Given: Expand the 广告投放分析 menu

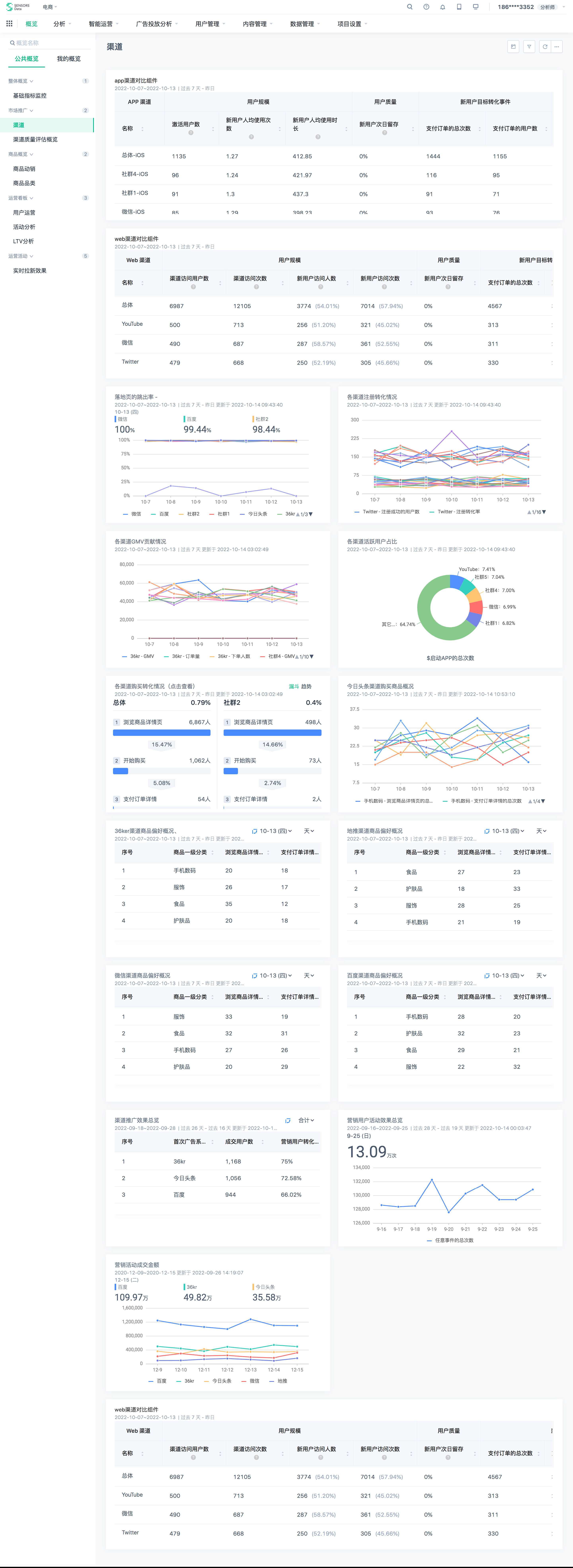Looking at the screenshot, I should click(157, 24).
